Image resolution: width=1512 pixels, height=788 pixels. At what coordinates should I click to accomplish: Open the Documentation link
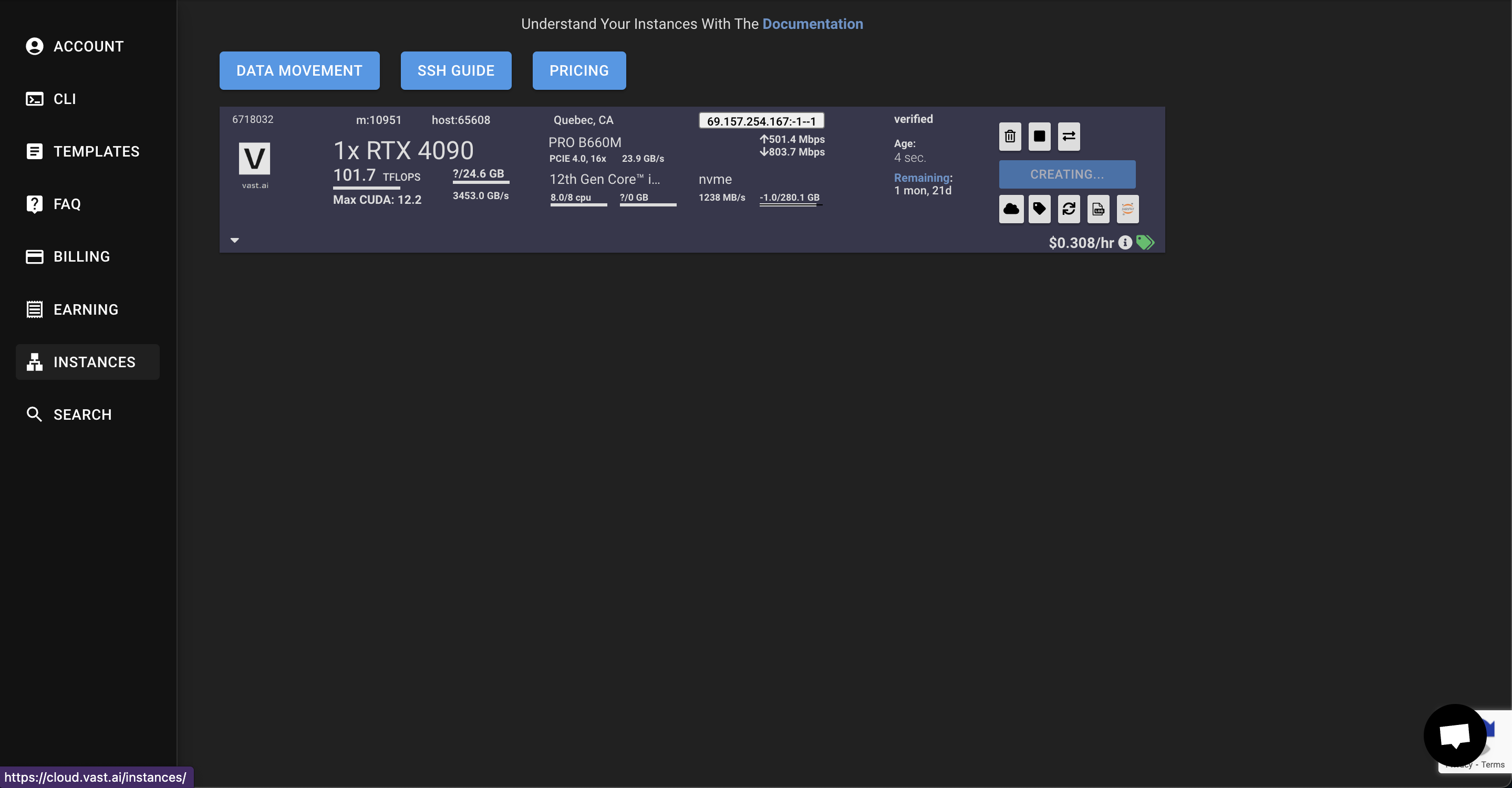[x=812, y=24]
